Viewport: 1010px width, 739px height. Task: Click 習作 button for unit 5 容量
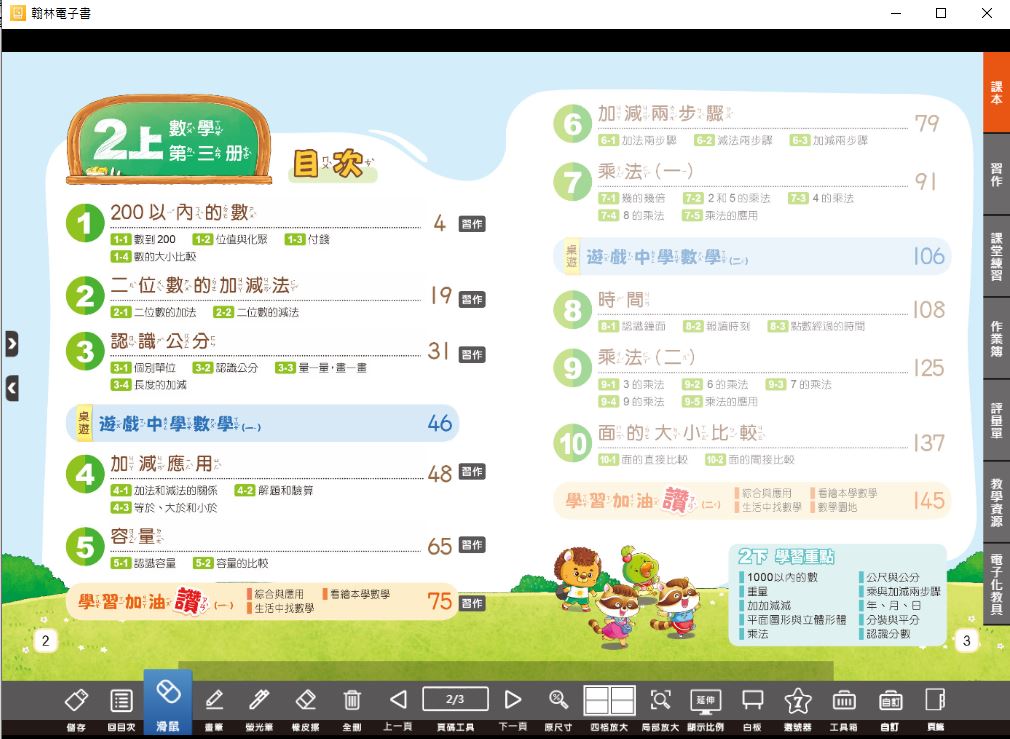coord(472,545)
